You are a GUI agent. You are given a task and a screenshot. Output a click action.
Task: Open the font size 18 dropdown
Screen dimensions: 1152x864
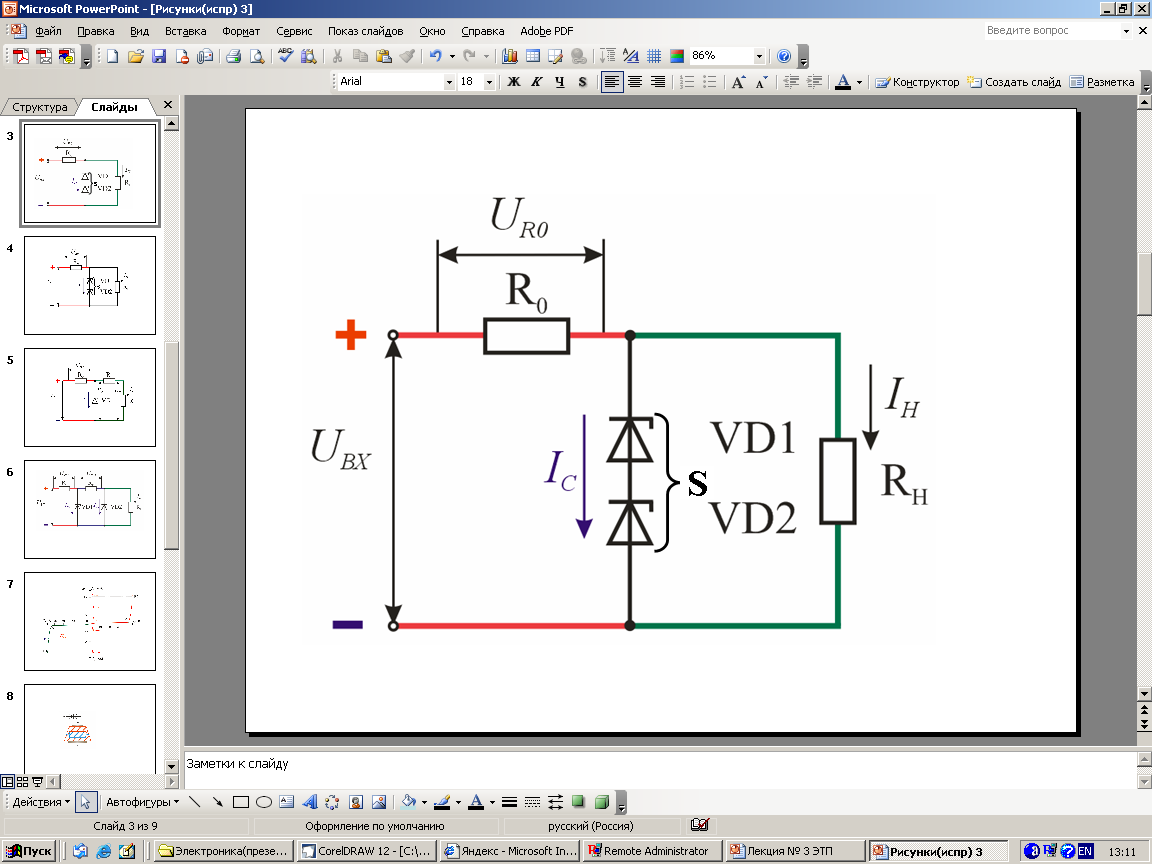click(x=489, y=82)
